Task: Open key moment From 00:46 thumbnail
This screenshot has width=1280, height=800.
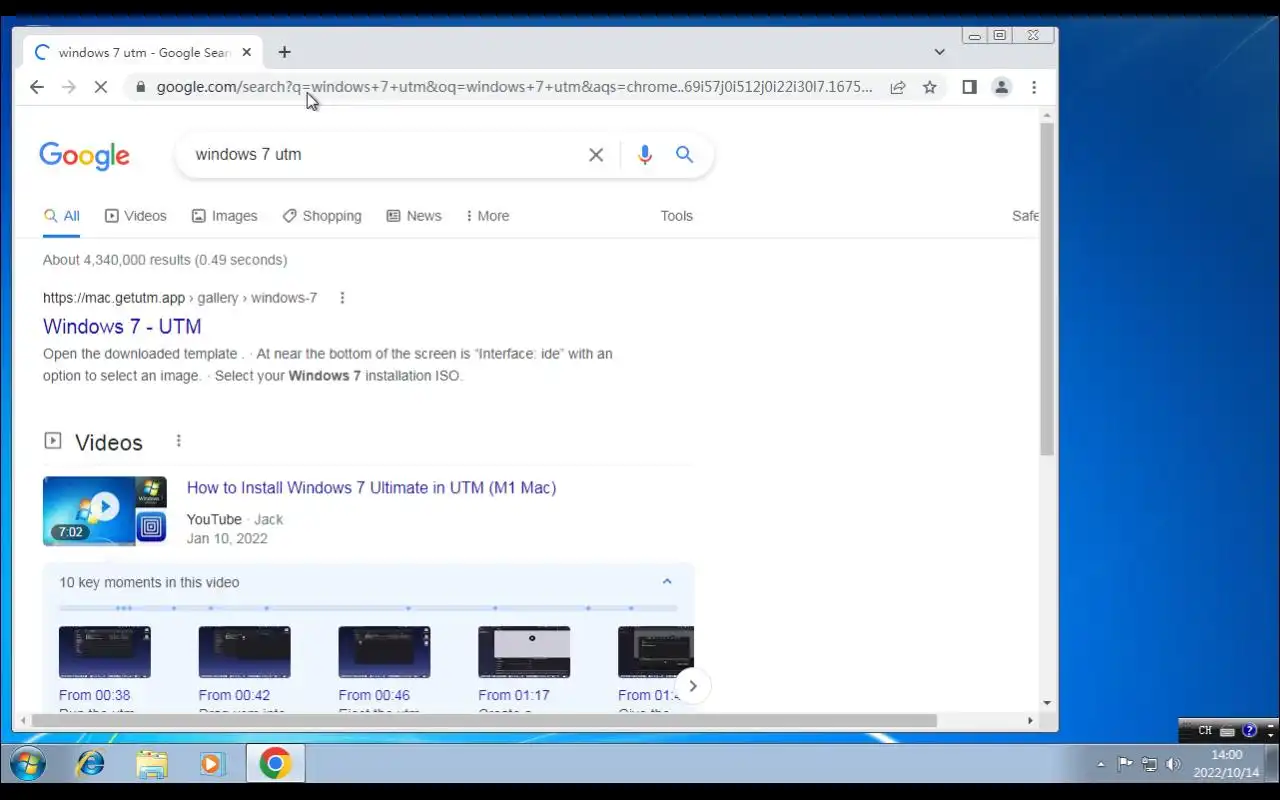Action: pyautogui.click(x=385, y=652)
